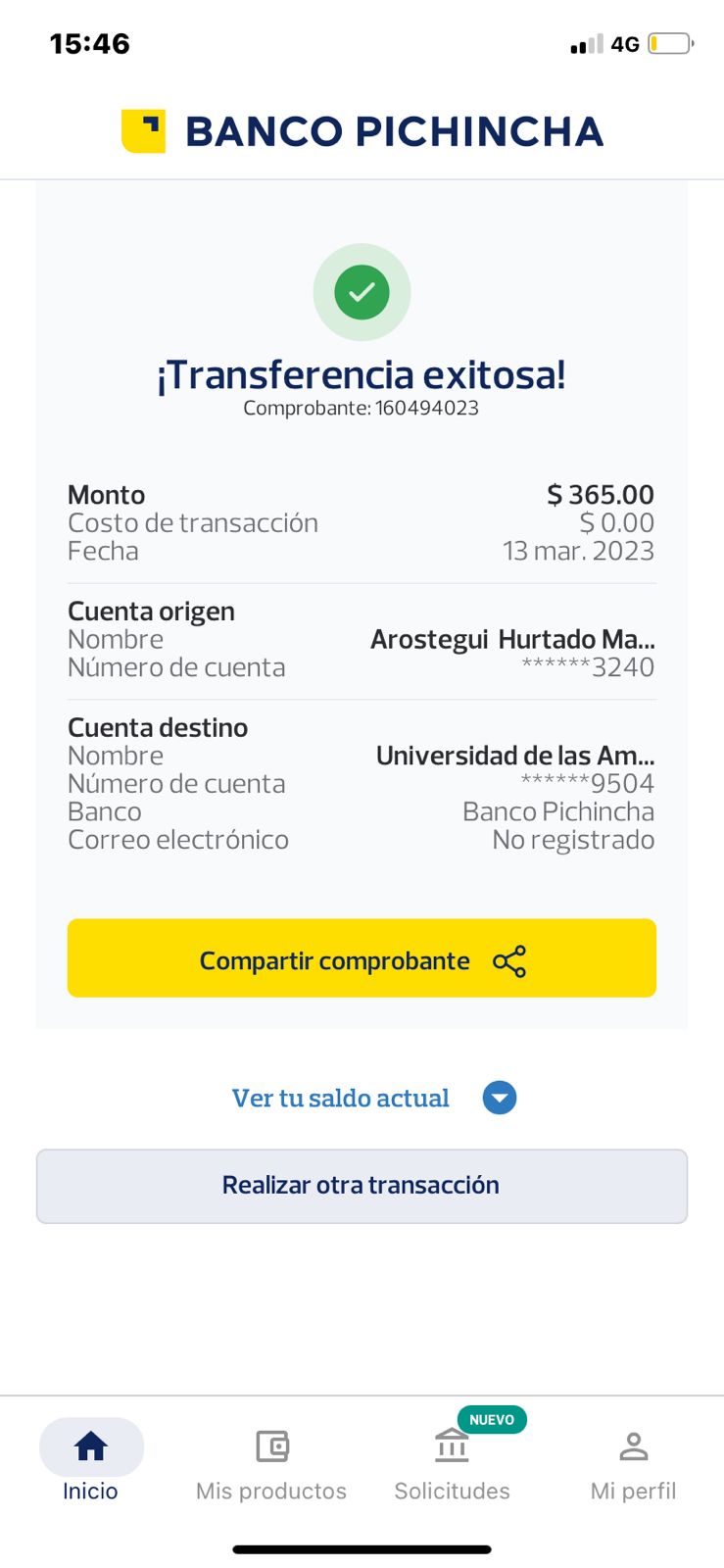
Task: Open Mis productos wallet icon
Action: (x=271, y=1445)
